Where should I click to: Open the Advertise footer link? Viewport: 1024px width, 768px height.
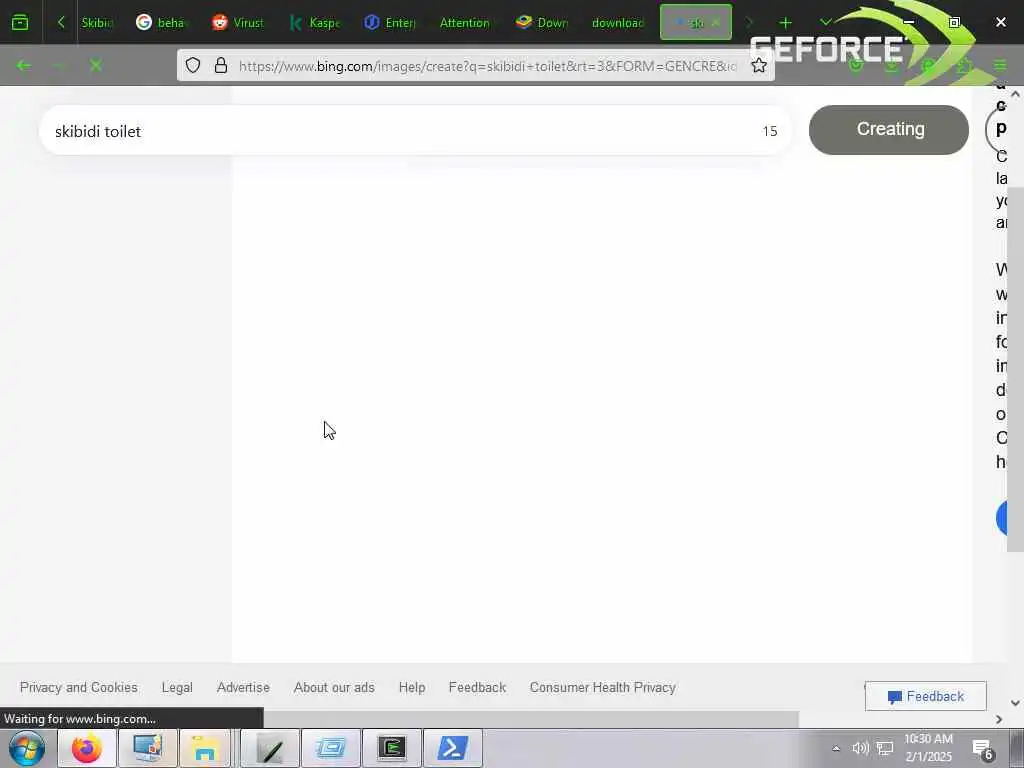coord(243,688)
